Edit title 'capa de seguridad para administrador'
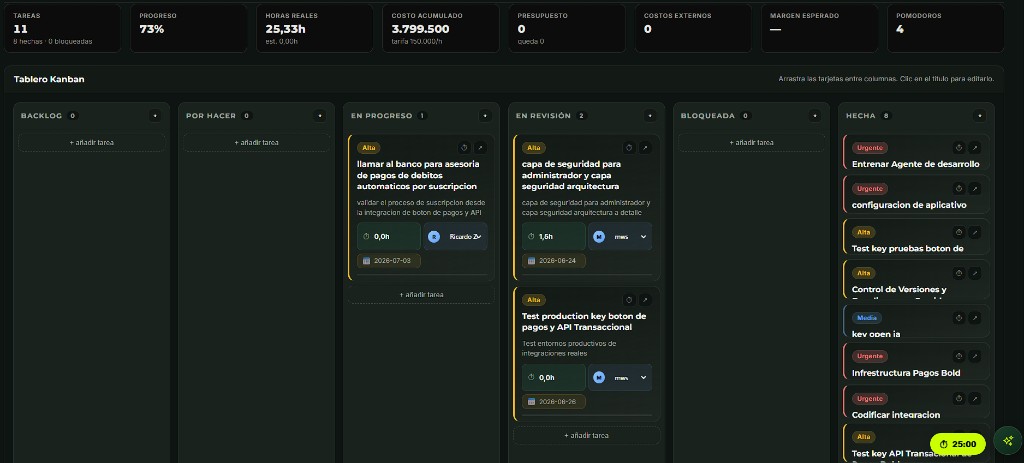This screenshot has width=1024, height=463. (571, 175)
